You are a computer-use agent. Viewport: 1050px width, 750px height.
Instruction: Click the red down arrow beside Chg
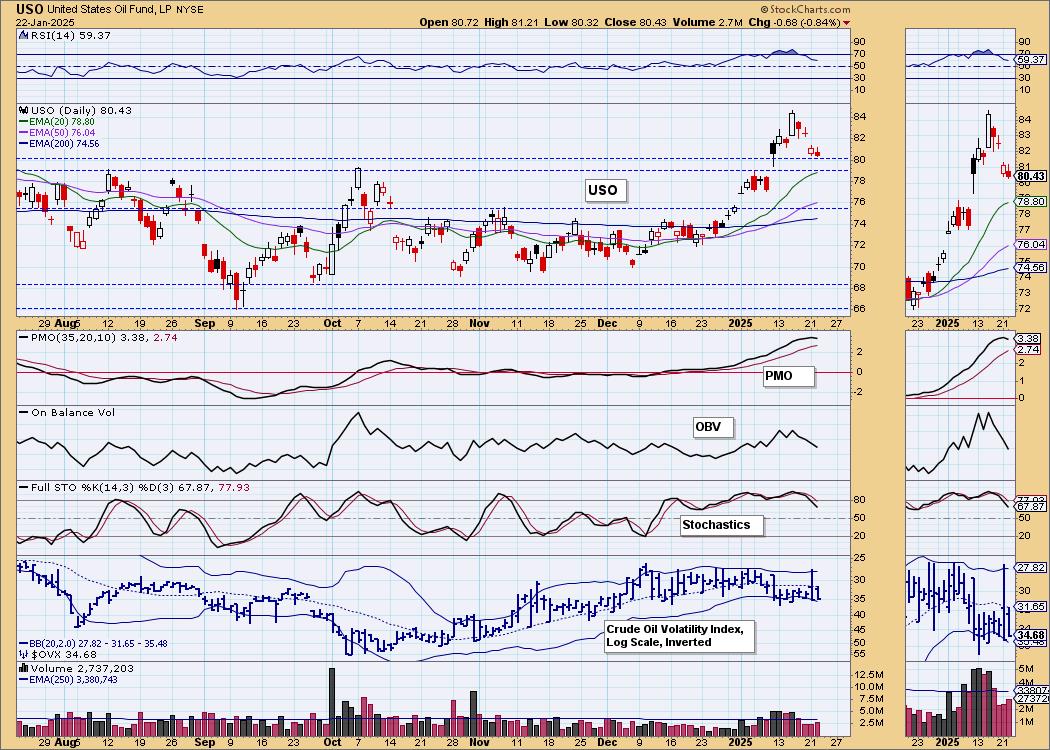pyautogui.click(x=847, y=23)
